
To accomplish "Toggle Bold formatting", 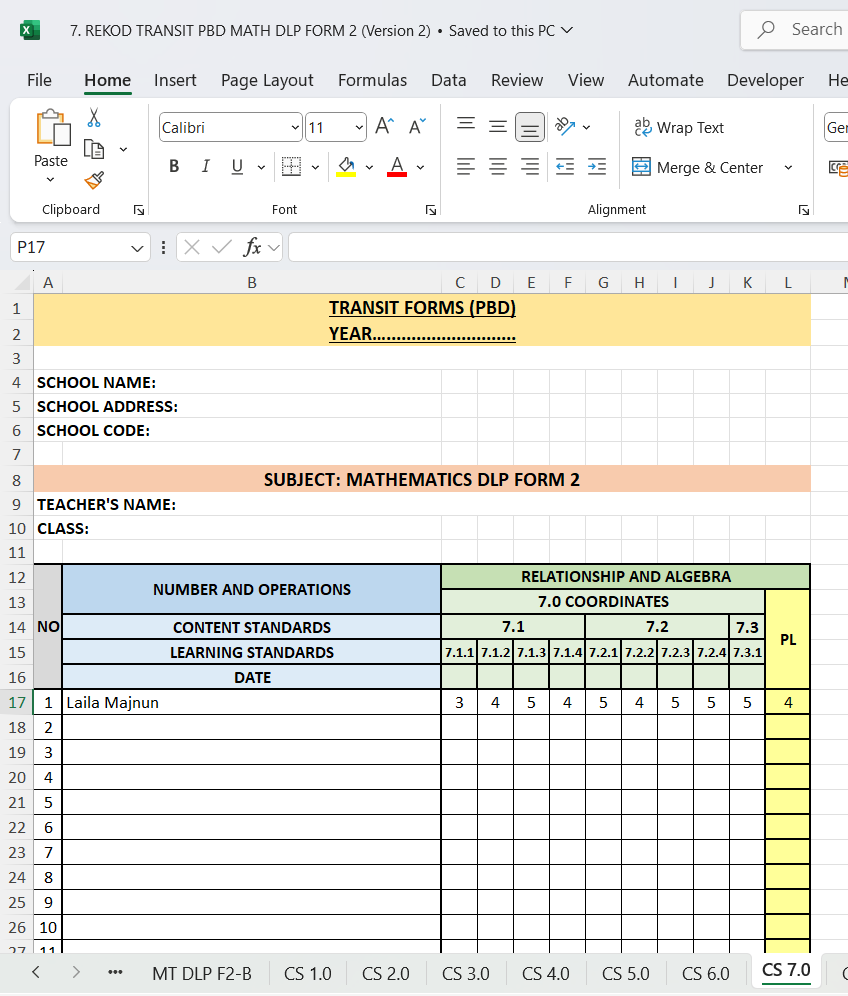I will click(174, 167).
